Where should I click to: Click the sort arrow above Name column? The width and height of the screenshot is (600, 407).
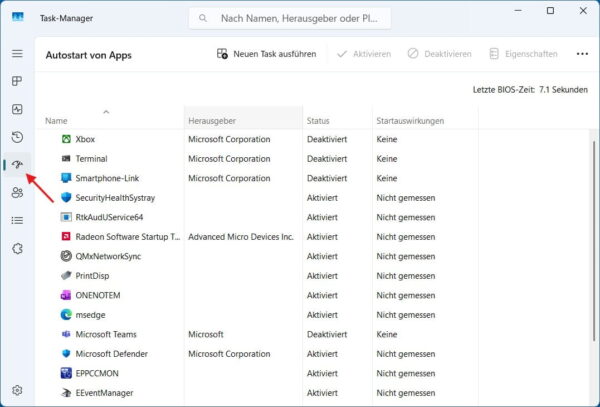pos(106,112)
